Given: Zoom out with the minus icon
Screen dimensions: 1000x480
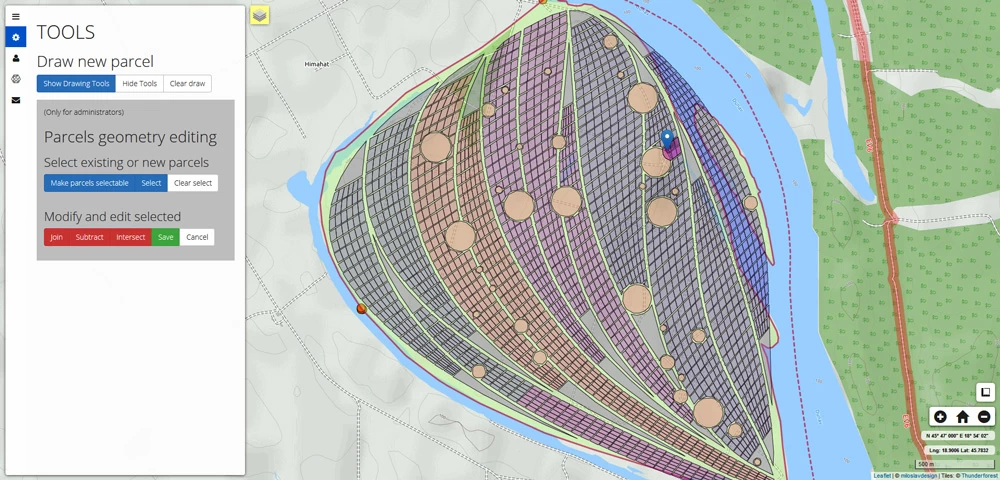Looking at the screenshot, I should 984,417.
